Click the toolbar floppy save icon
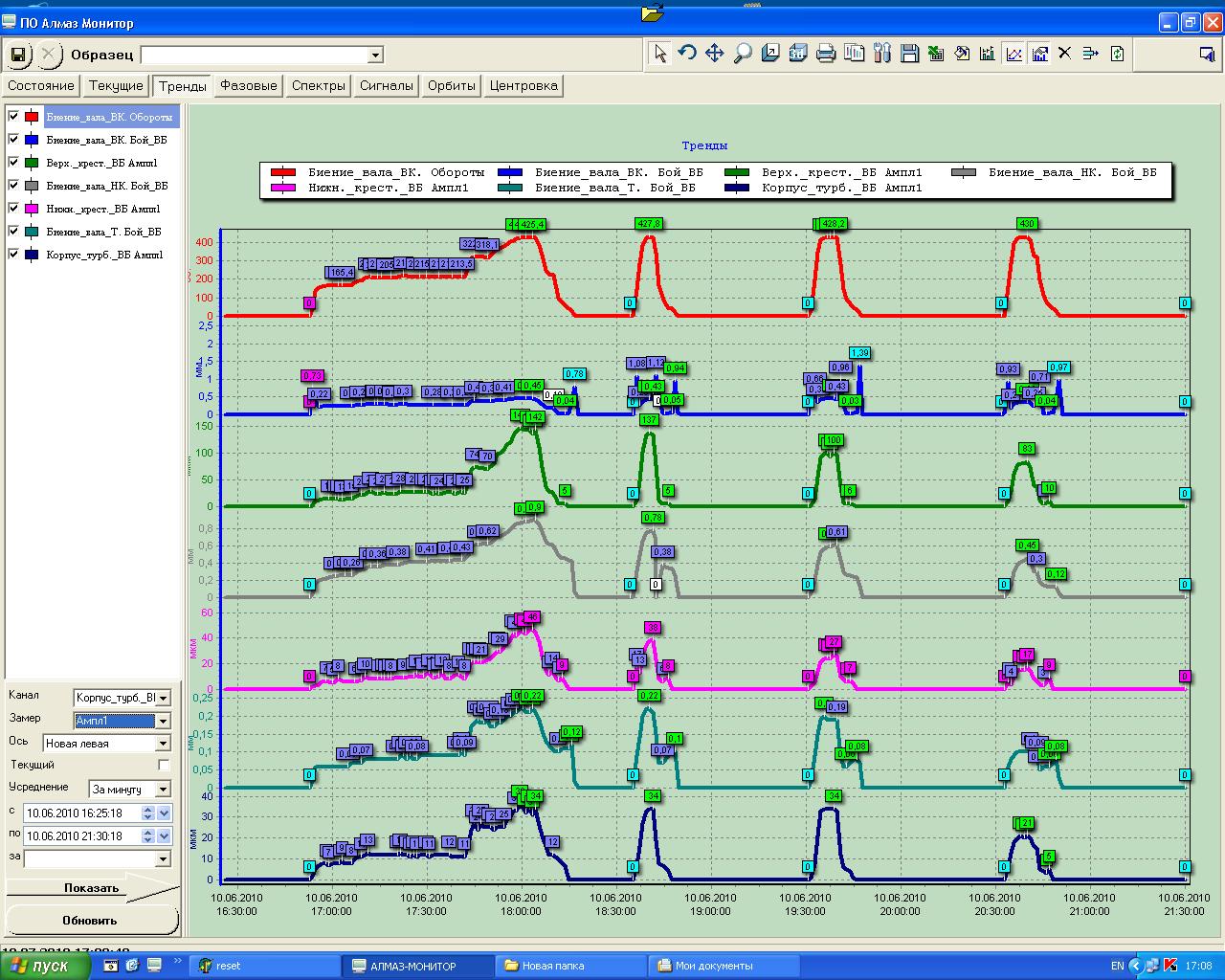Image resolution: width=1225 pixels, height=980 pixels. click(x=910, y=54)
